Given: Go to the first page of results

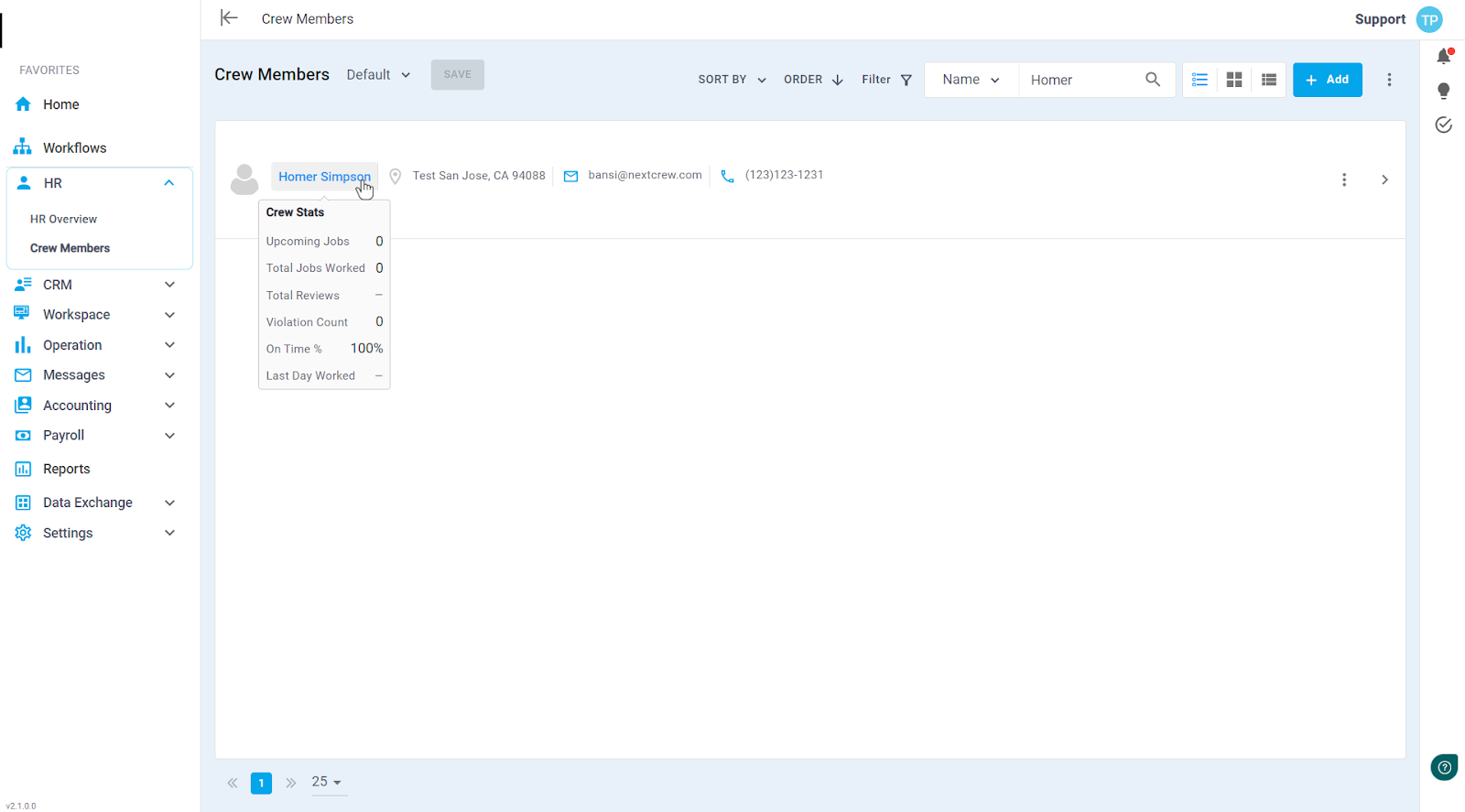Looking at the screenshot, I should pyautogui.click(x=233, y=783).
